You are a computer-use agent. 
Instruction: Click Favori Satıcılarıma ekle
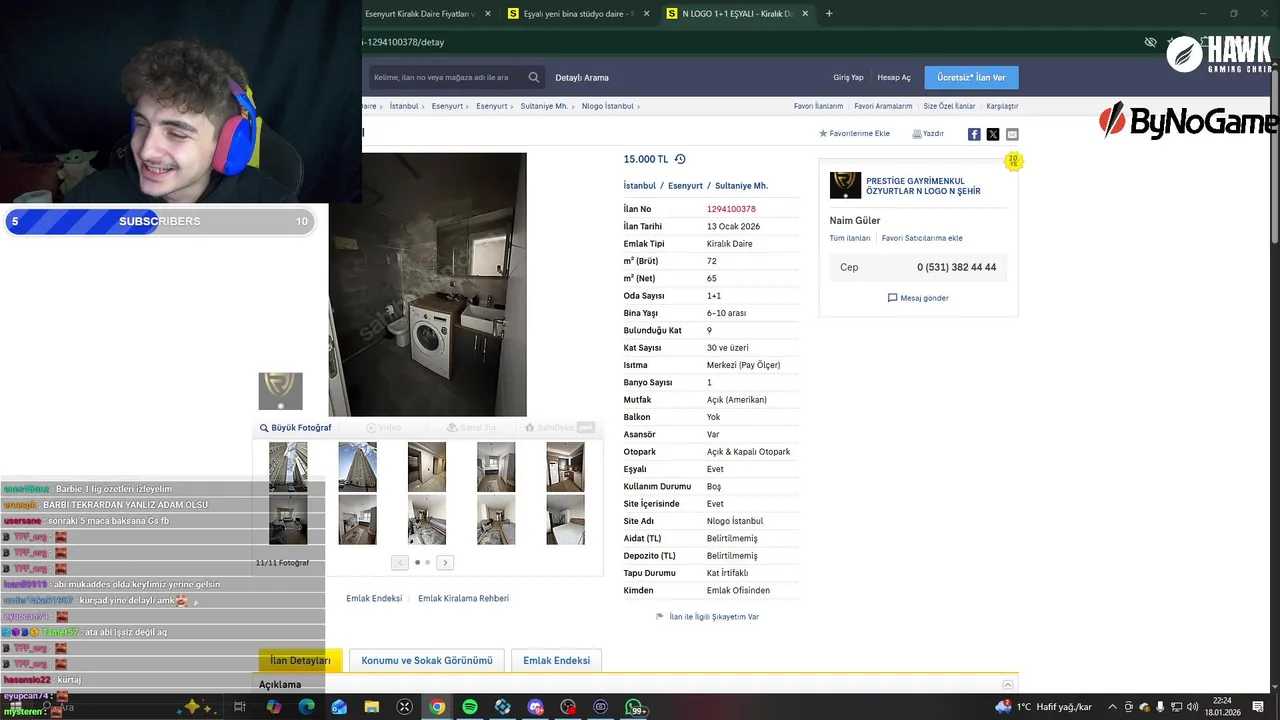coord(922,238)
